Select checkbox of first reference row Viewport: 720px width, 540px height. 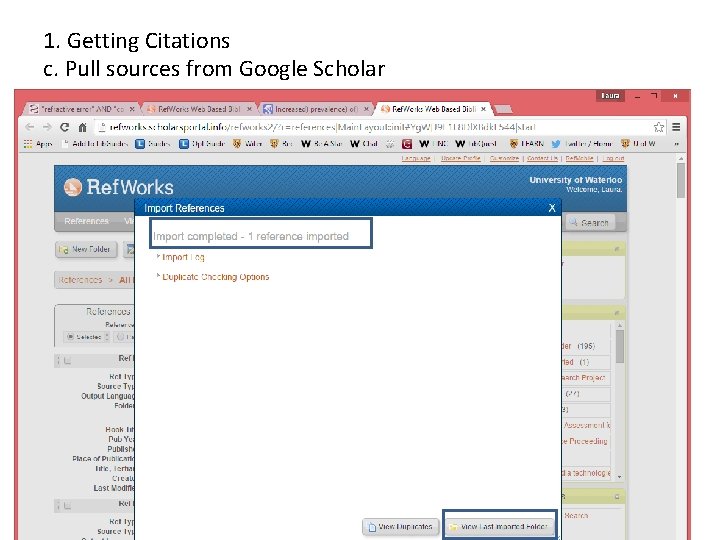(x=68, y=361)
